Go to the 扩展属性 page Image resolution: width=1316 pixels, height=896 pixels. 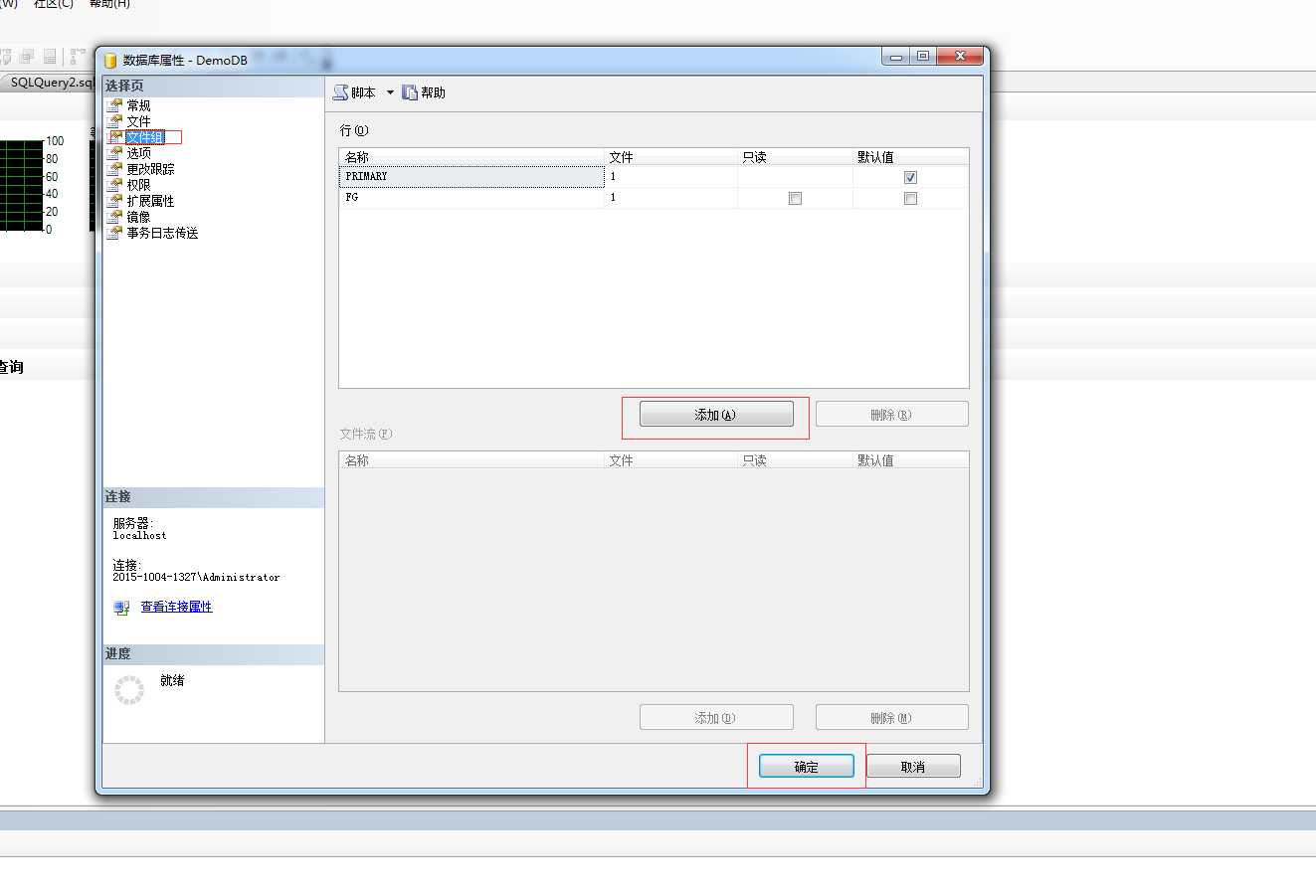[x=150, y=201]
